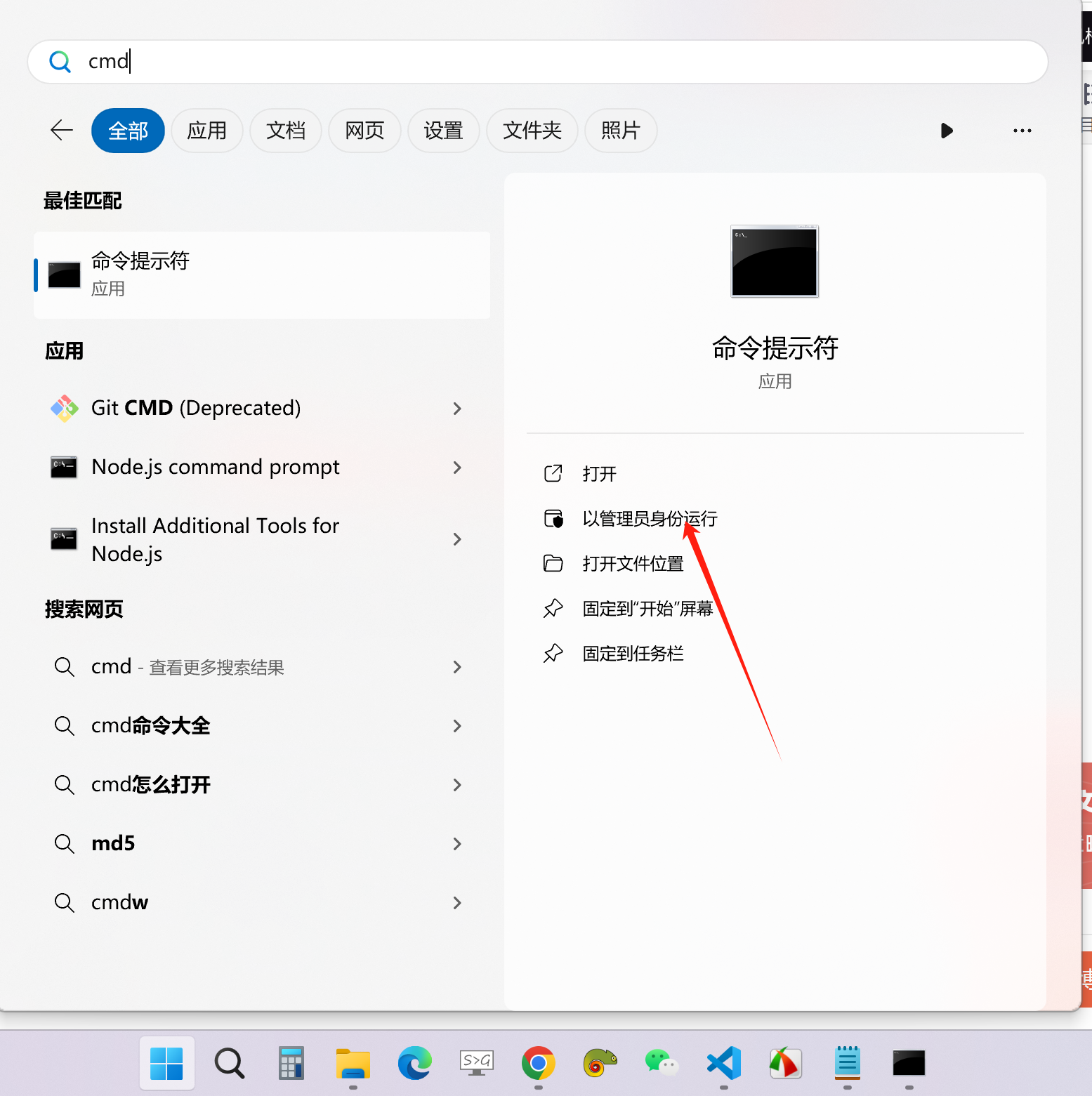Open the notepad app on taskbar
This screenshot has width=1092, height=1096.
point(847,1063)
